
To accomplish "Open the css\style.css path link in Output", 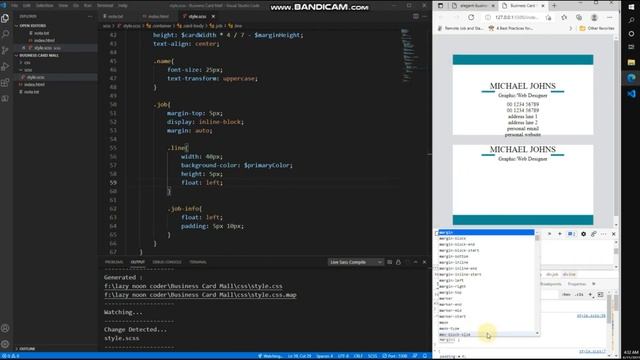I will point(193,286).
